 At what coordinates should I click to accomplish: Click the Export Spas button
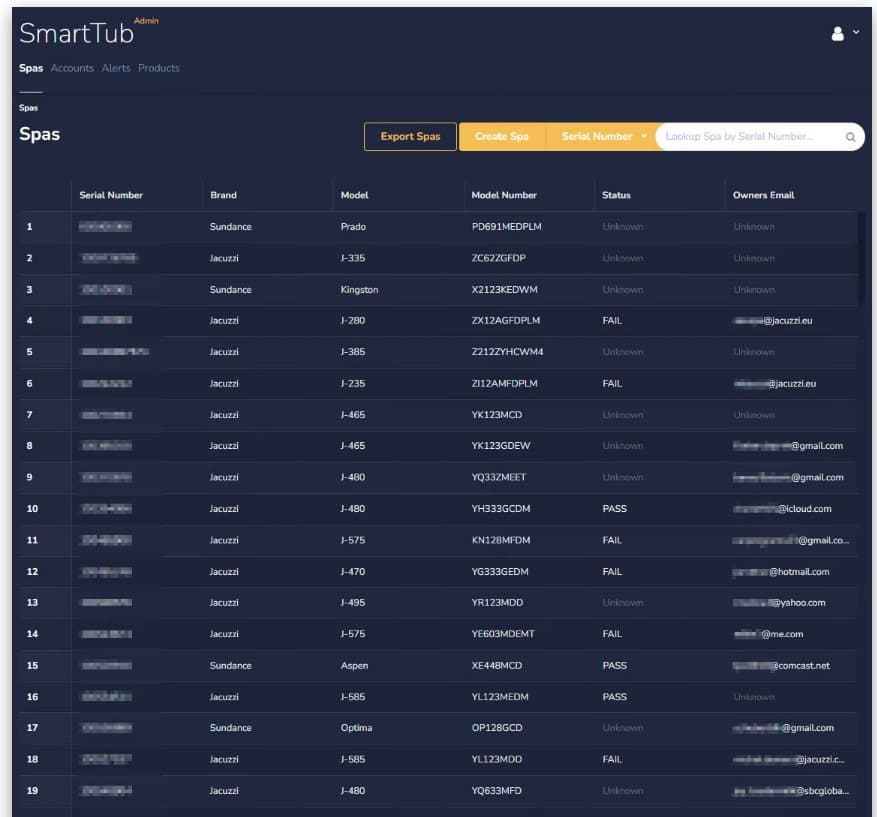pos(410,136)
